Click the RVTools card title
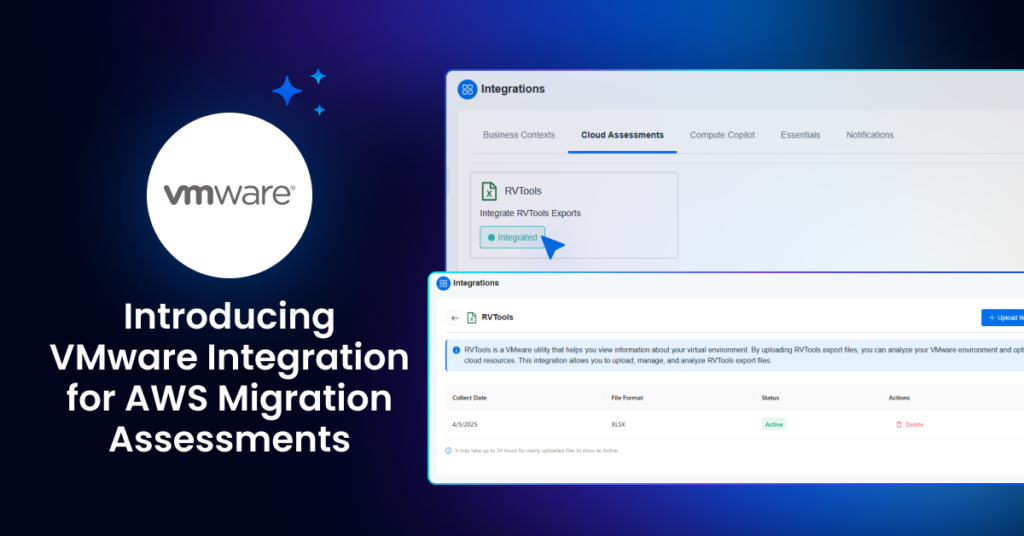The width and height of the screenshot is (1024, 536). click(523, 191)
